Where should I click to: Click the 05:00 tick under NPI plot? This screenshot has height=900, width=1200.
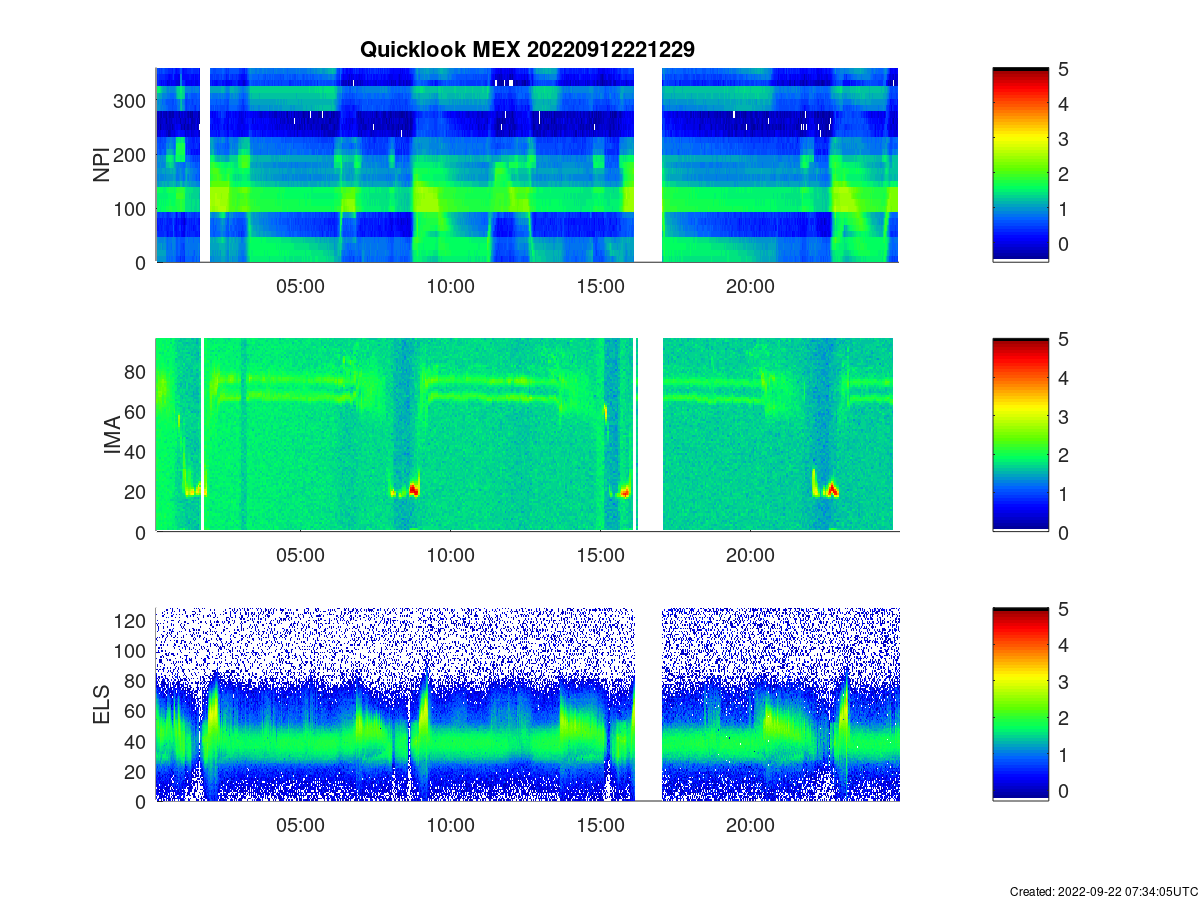(x=300, y=286)
